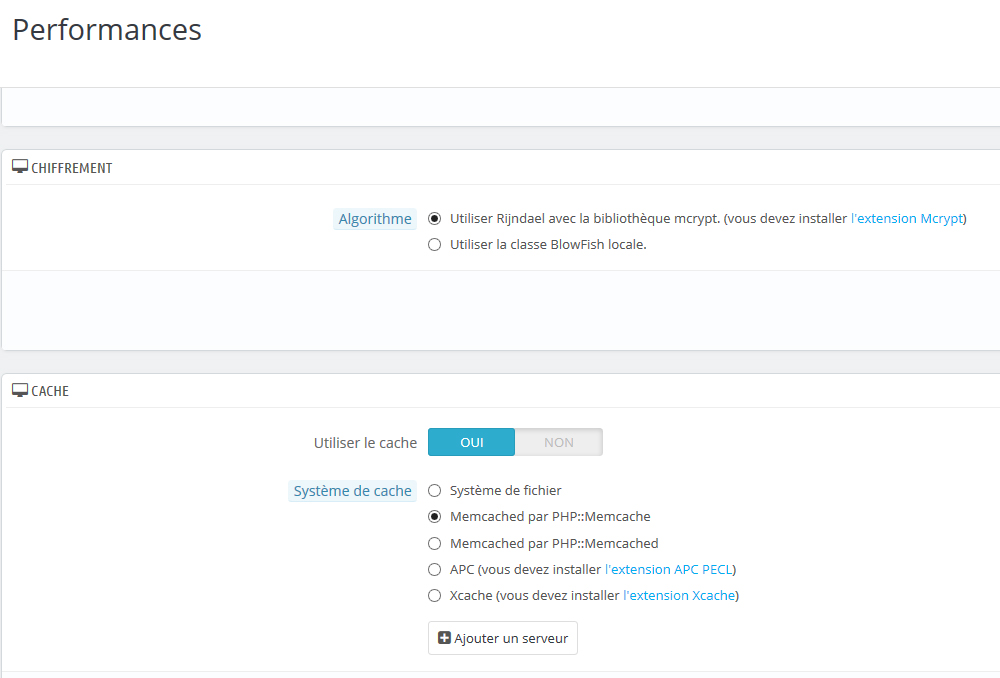Viewport: 1000px width, 678px height.
Task: Select the APC cache system radio
Action: [x=434, y=570]
